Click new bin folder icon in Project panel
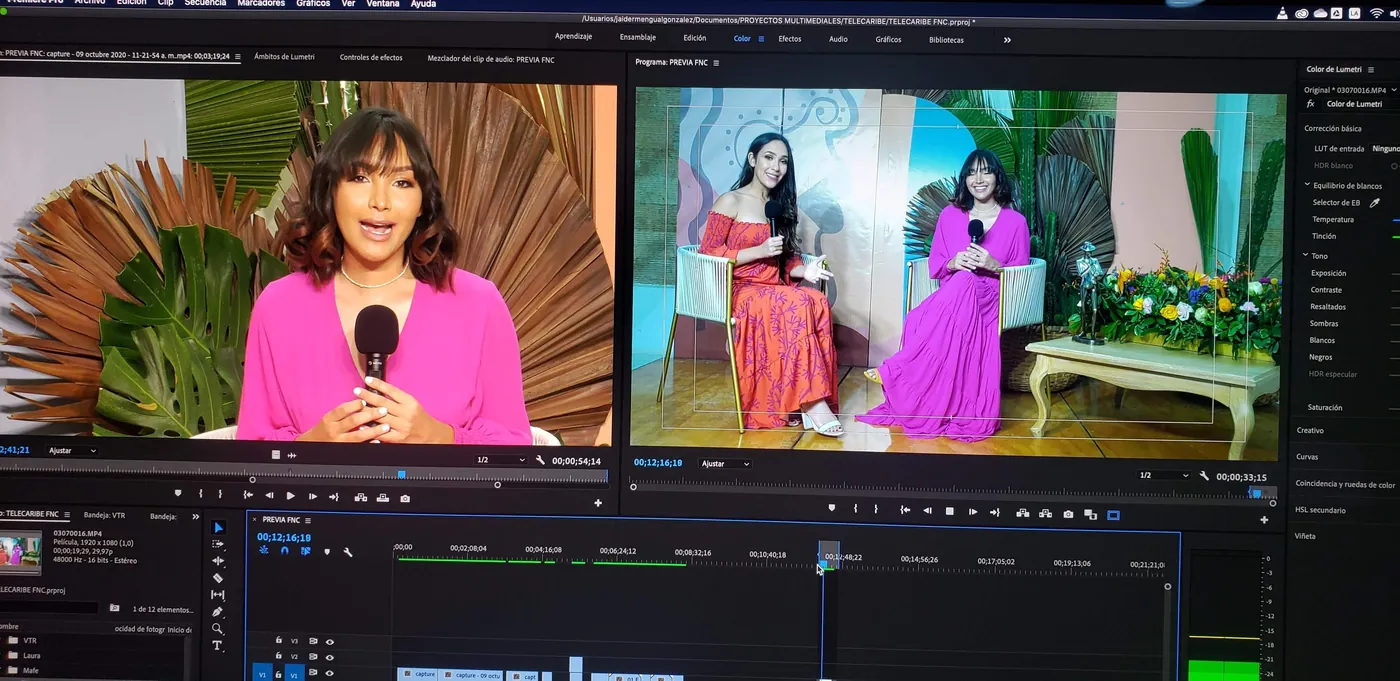 [x=114, y=608]
